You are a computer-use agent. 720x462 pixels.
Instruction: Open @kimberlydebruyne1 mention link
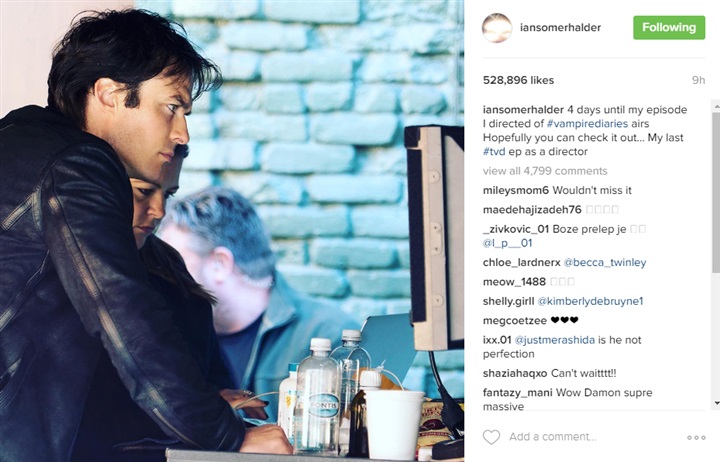pos(591,301)
